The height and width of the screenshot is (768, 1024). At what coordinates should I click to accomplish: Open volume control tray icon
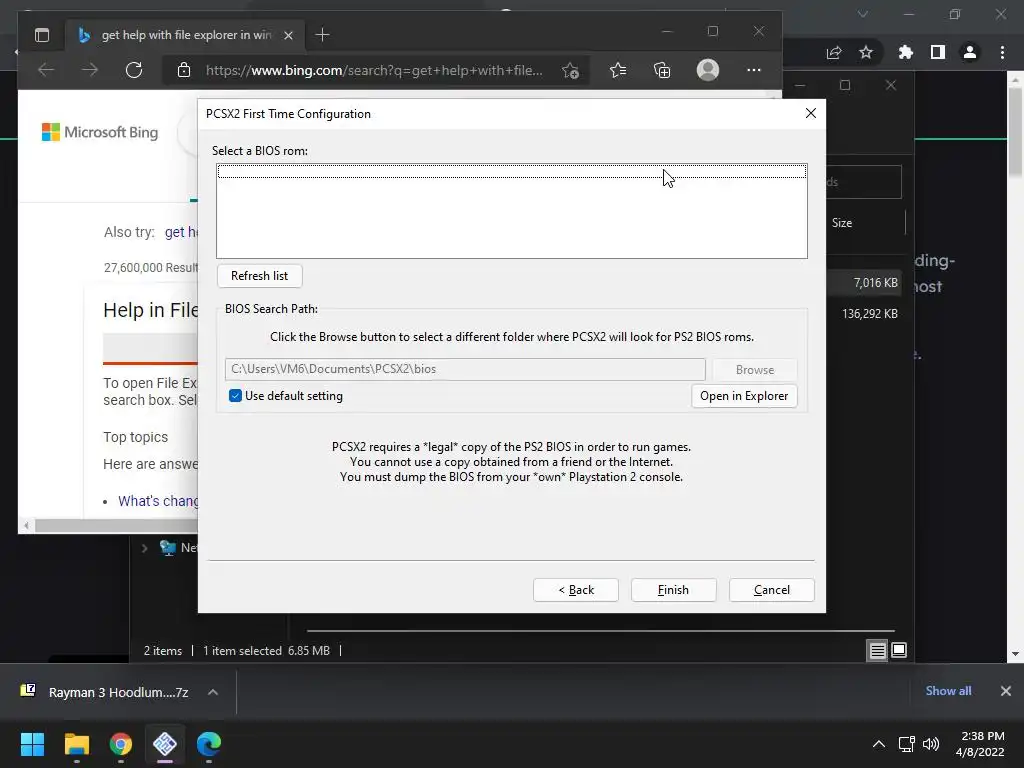tap(931, 744)
